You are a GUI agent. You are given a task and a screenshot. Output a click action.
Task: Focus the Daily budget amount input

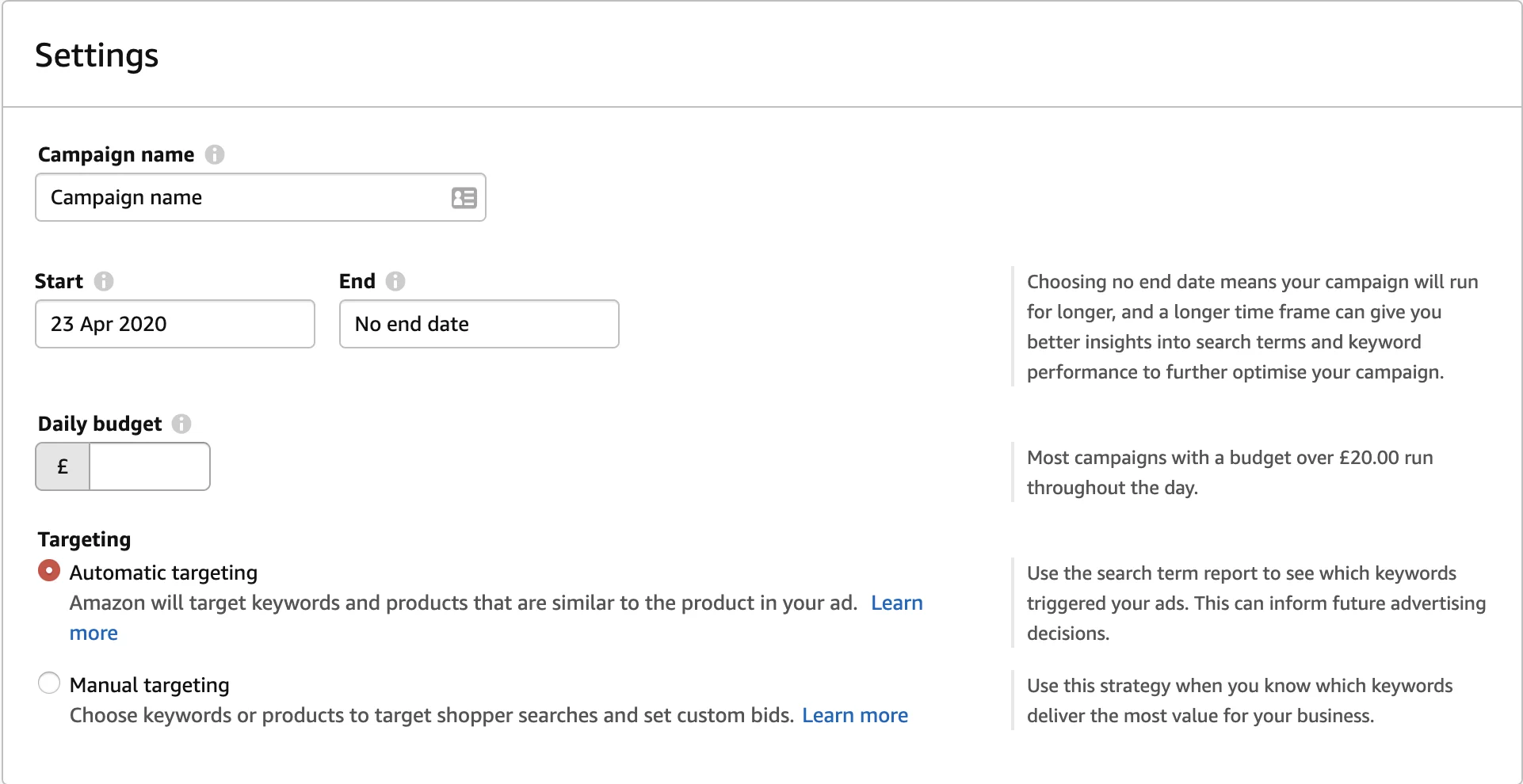(x=150, y=466)
